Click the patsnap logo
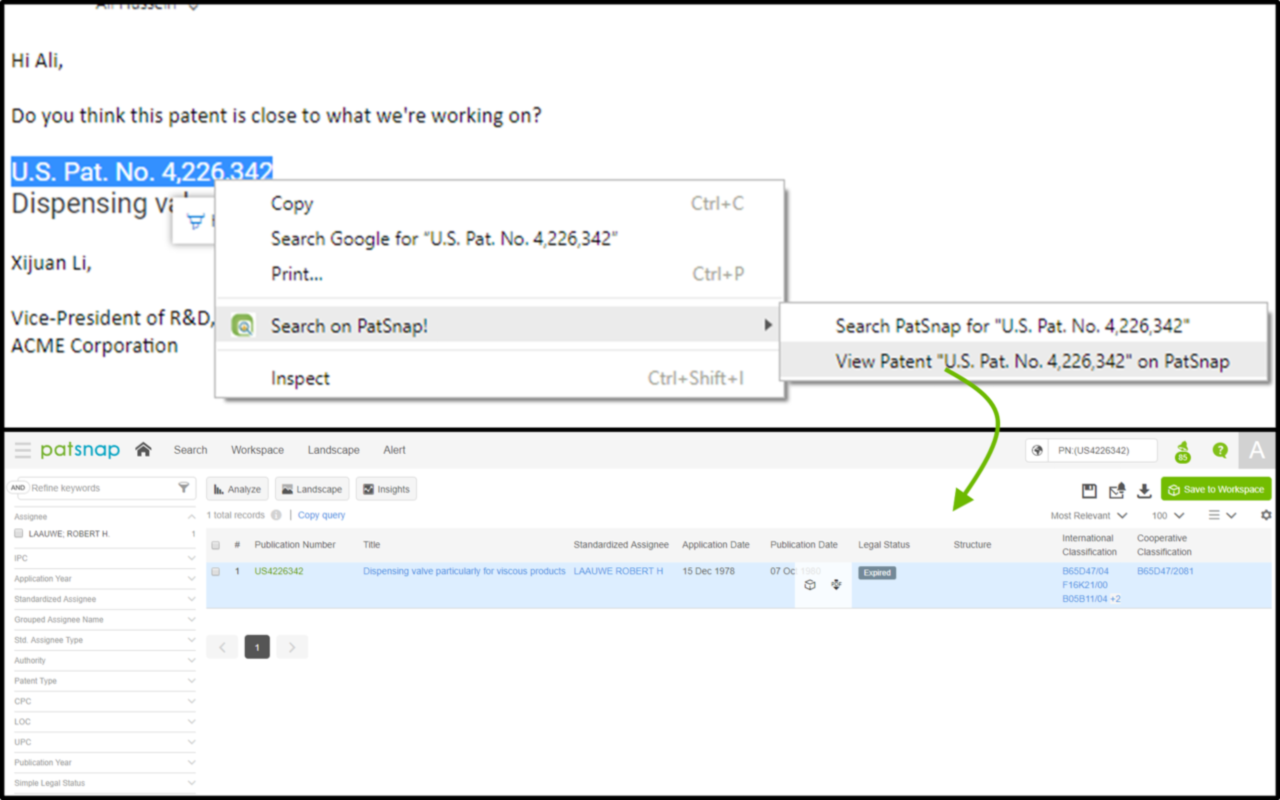Viewport: 1280px width, 800px height. click(x=80, y=450)
